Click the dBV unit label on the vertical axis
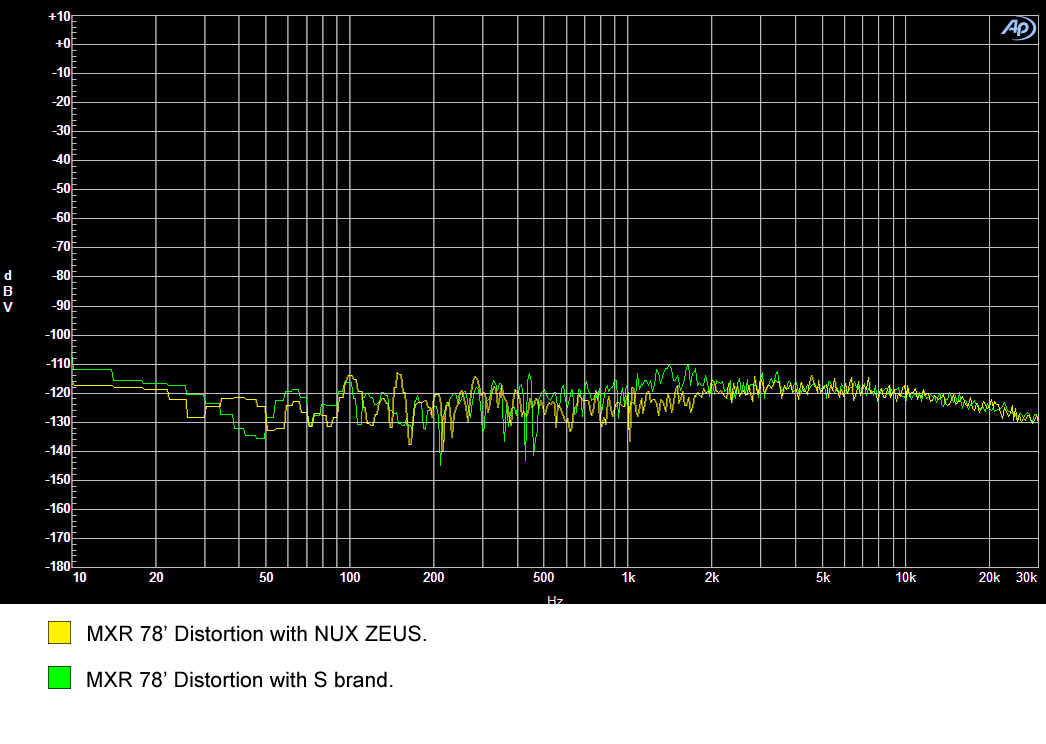This screenshot has height=744, width=1046. tap(8, 291)
